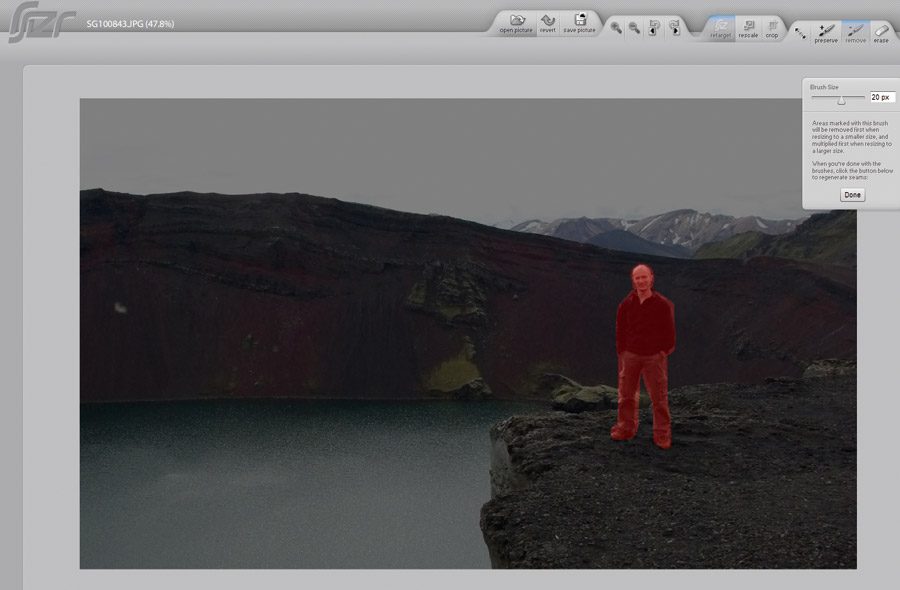The height and width of the screenshot is (590, 900).
Task: Switch to the rescale mode tab
Action: pos(748,28)
